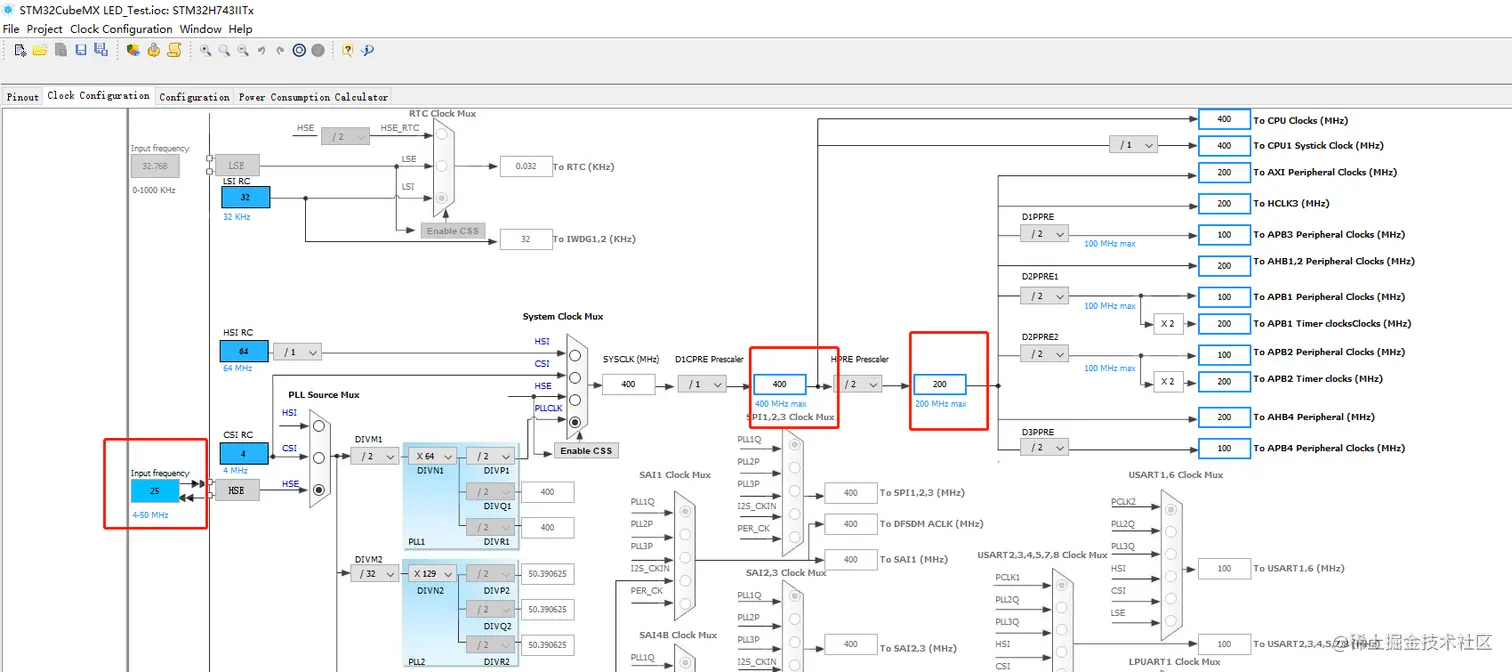Screen dimensions: 1512x672
Task: Click the question mark help icon
Action: (348, 50)
